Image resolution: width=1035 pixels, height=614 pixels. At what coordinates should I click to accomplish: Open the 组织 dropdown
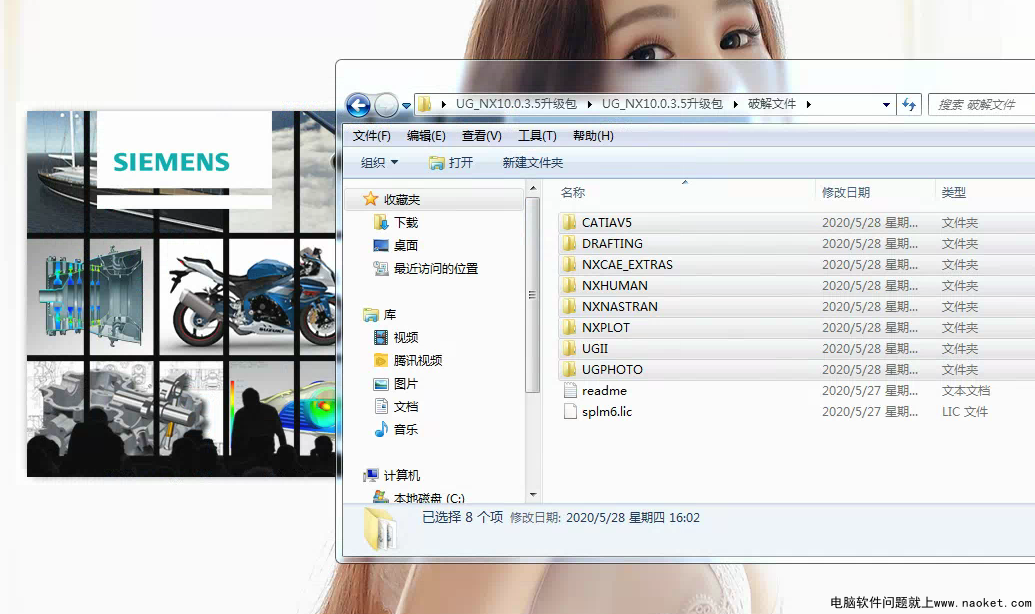pyautogui.click(x=379, y=162)
